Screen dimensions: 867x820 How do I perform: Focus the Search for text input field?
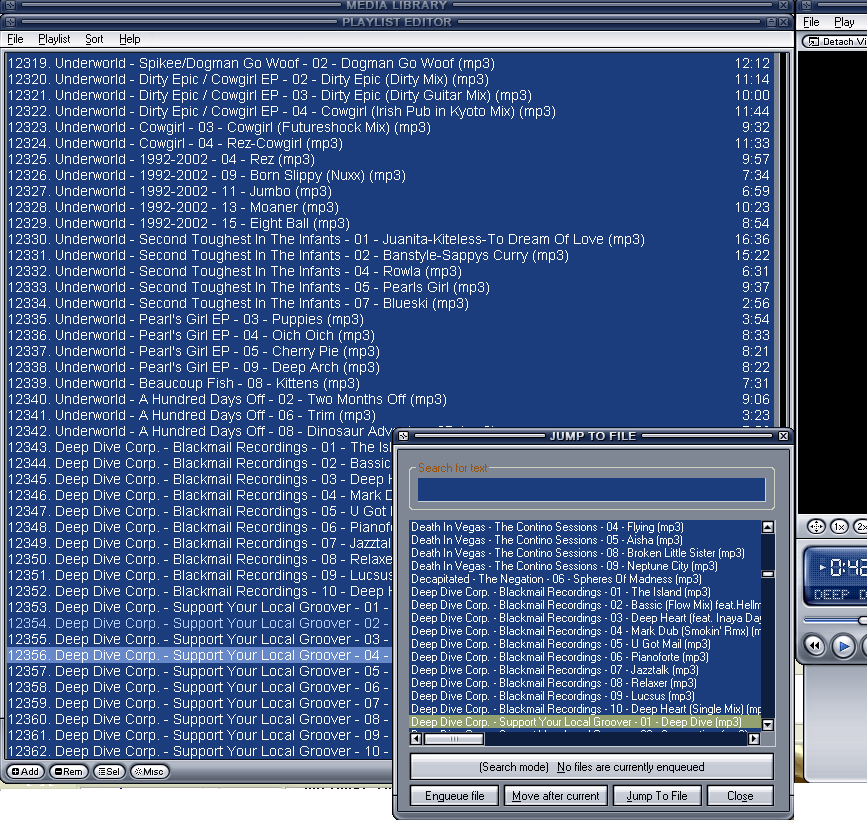pos(592,490)
